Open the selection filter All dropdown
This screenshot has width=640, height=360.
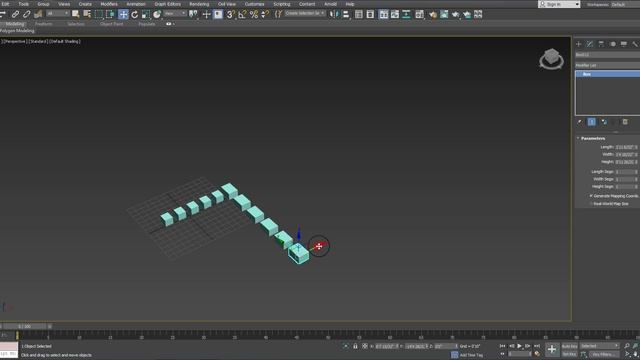point(58,13)
